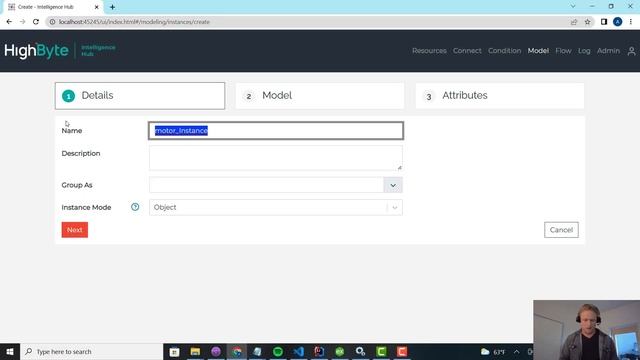Screen dimensions: 640x360
Task: Open Chrome from the taskbar
Action: 237,351
